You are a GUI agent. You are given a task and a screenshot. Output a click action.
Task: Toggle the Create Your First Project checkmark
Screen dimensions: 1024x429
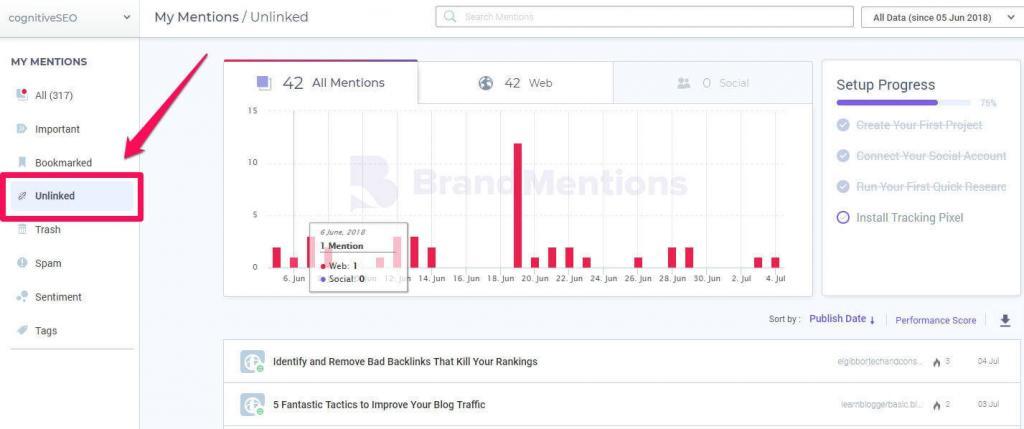(843, 125)
